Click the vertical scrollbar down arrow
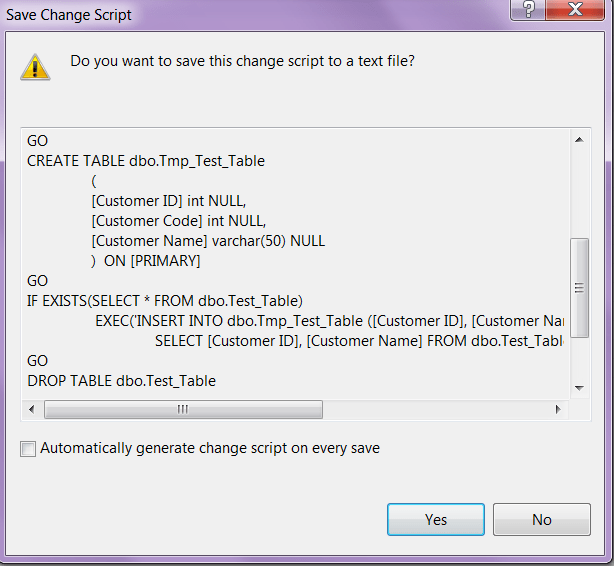The width and height of the screenshot is (614, 566). click(x=580, y=388)
